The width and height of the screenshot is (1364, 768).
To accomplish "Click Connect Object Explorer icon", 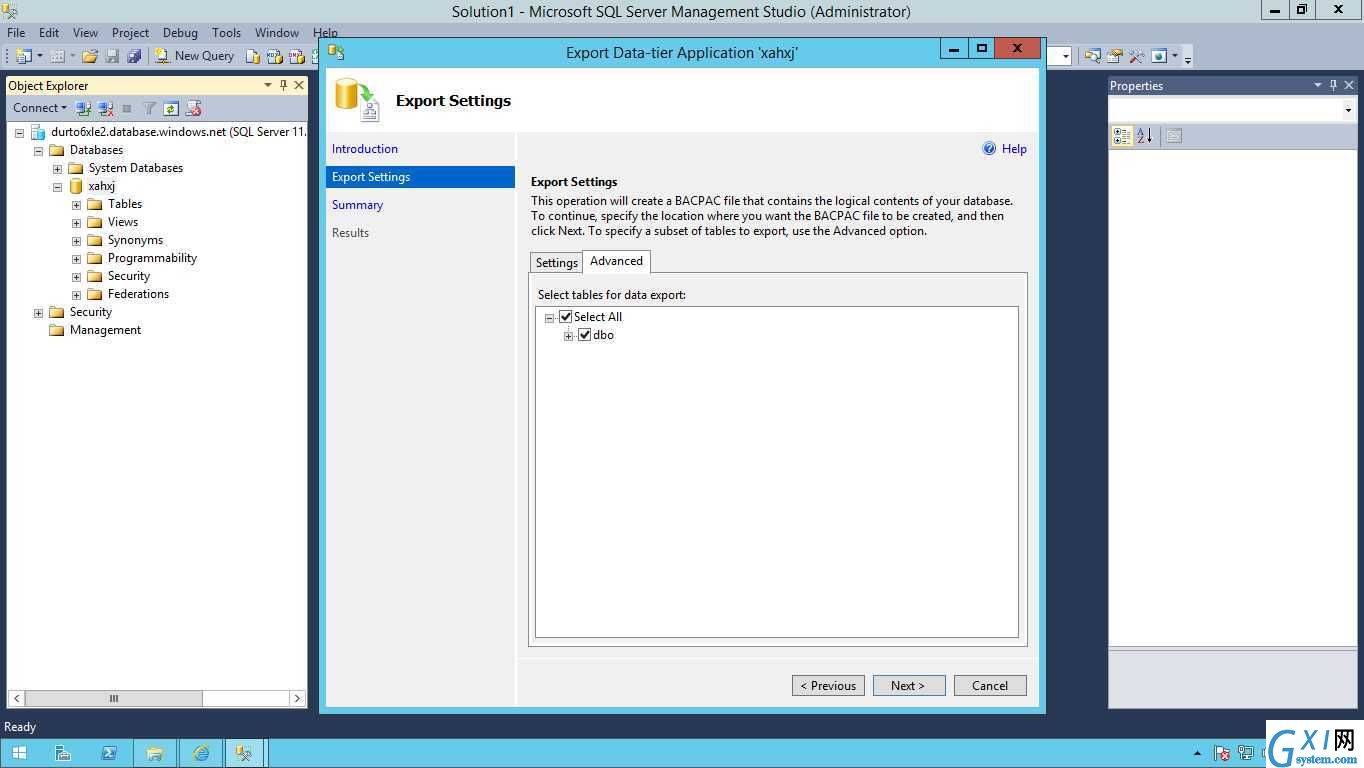I will coord(83,108).
